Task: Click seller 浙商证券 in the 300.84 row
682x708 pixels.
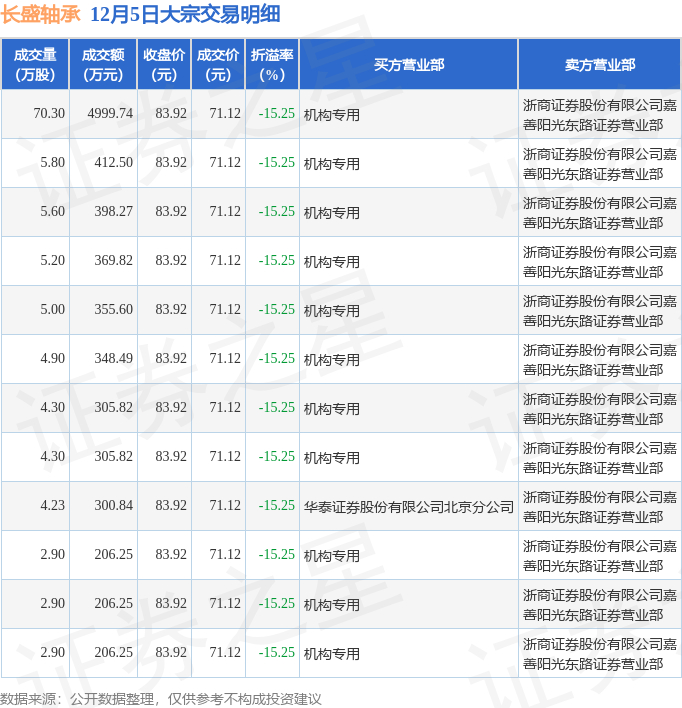Action: (600, 507)
